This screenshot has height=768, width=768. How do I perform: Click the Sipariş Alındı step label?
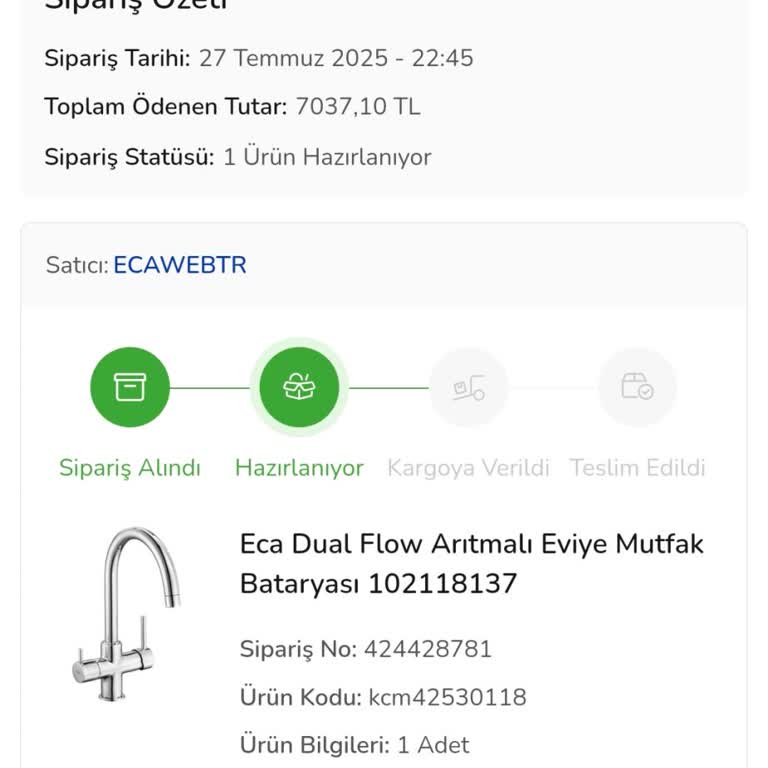pos(130,468)
